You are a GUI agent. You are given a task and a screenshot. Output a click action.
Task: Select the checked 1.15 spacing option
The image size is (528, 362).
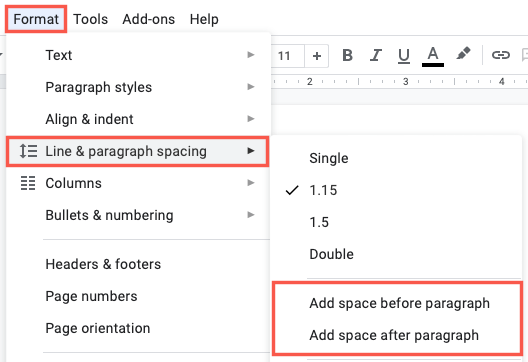(397, 190)
